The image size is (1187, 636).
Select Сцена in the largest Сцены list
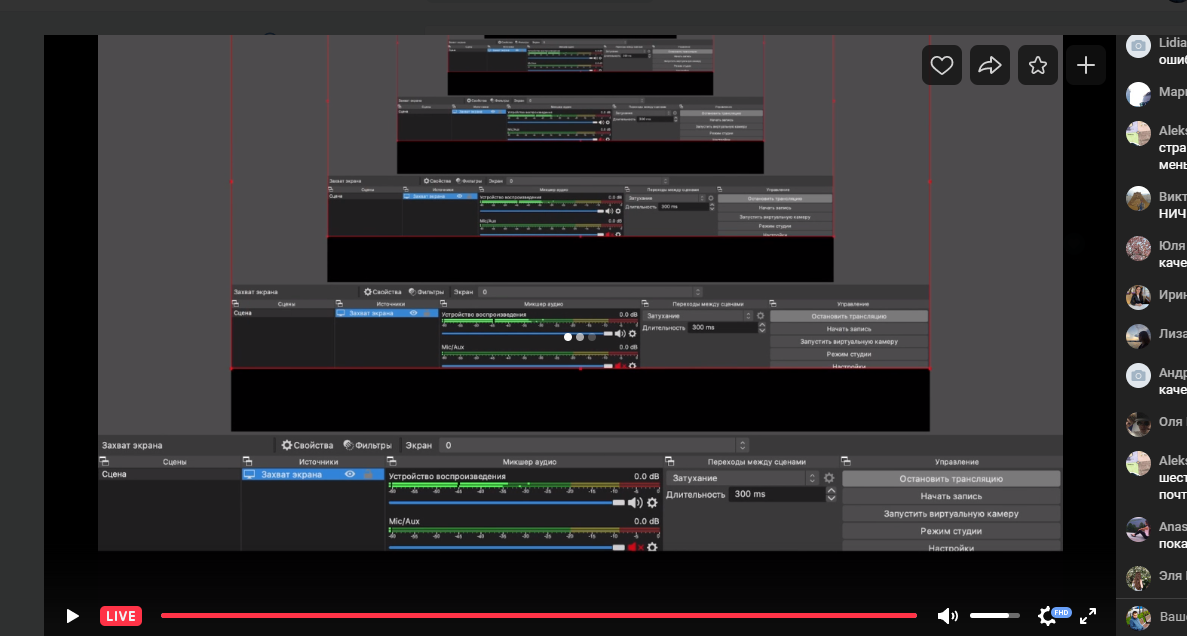tap(115, 474)
